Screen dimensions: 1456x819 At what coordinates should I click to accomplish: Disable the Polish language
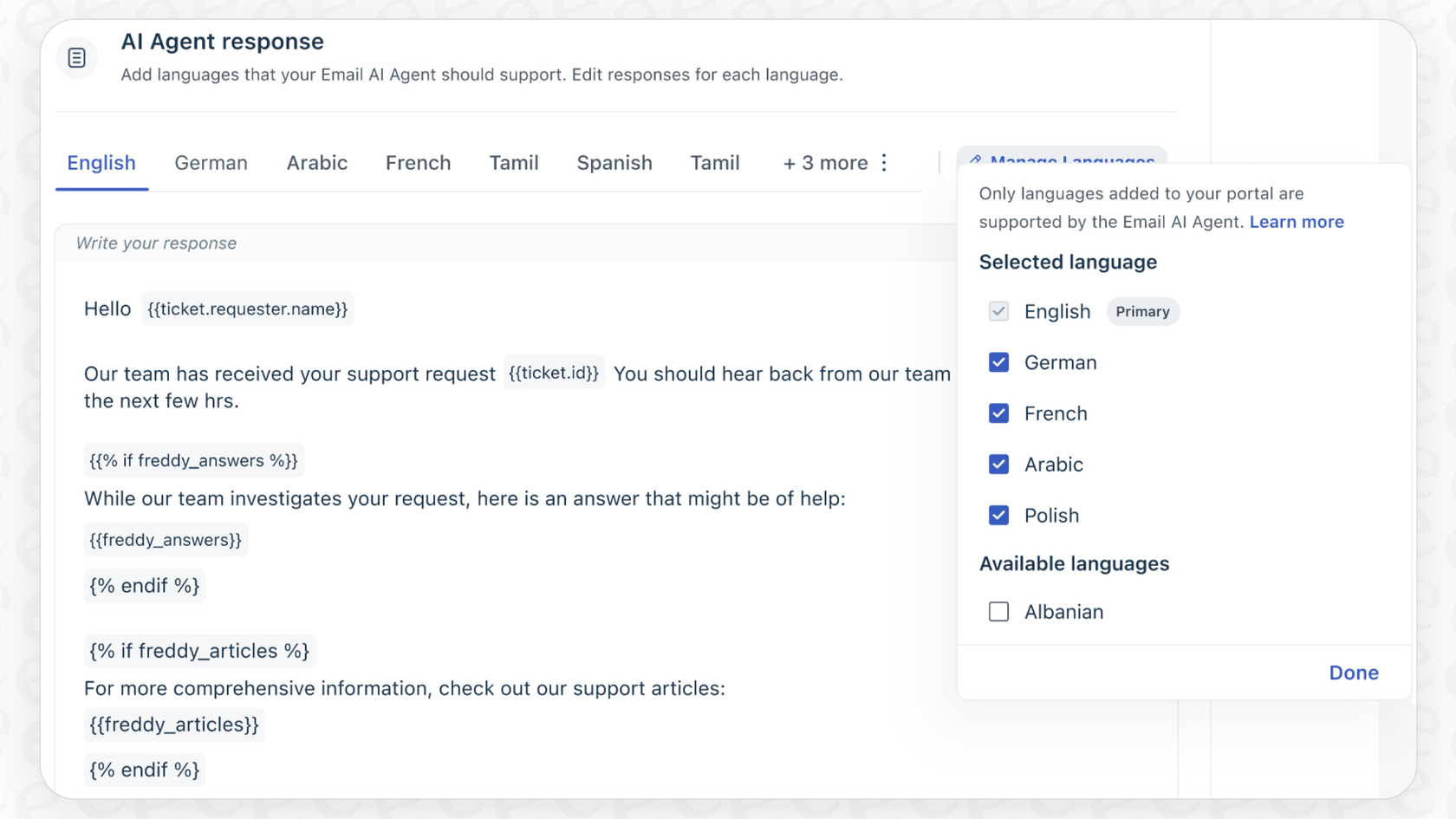click(998, 515)
